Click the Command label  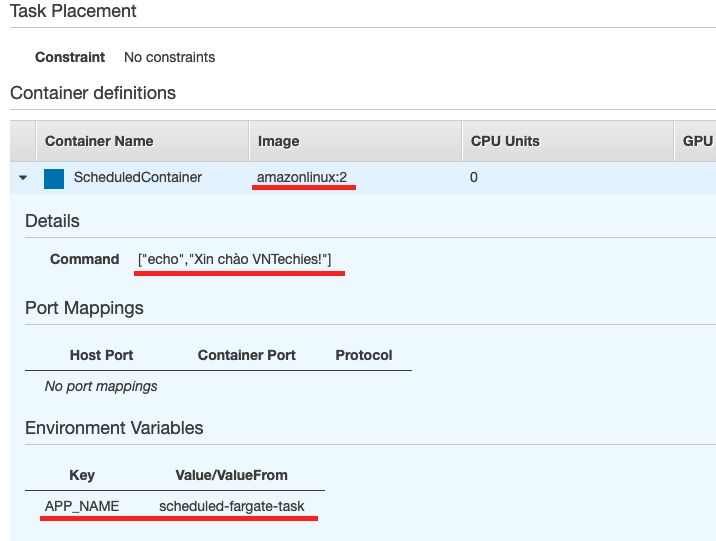tap(84, 259)
